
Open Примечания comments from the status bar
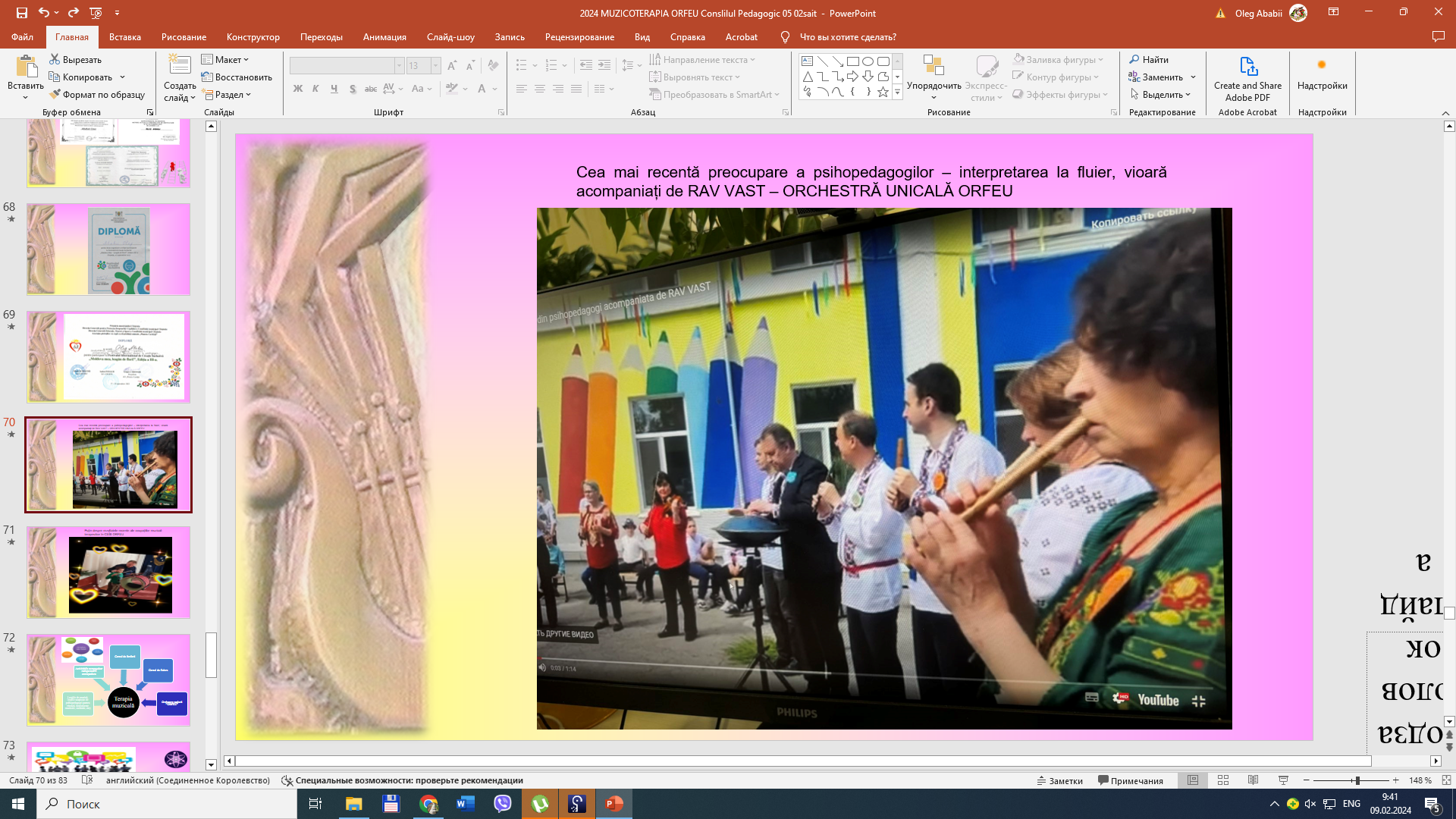pyautogui.click(x=1130, y=780)
